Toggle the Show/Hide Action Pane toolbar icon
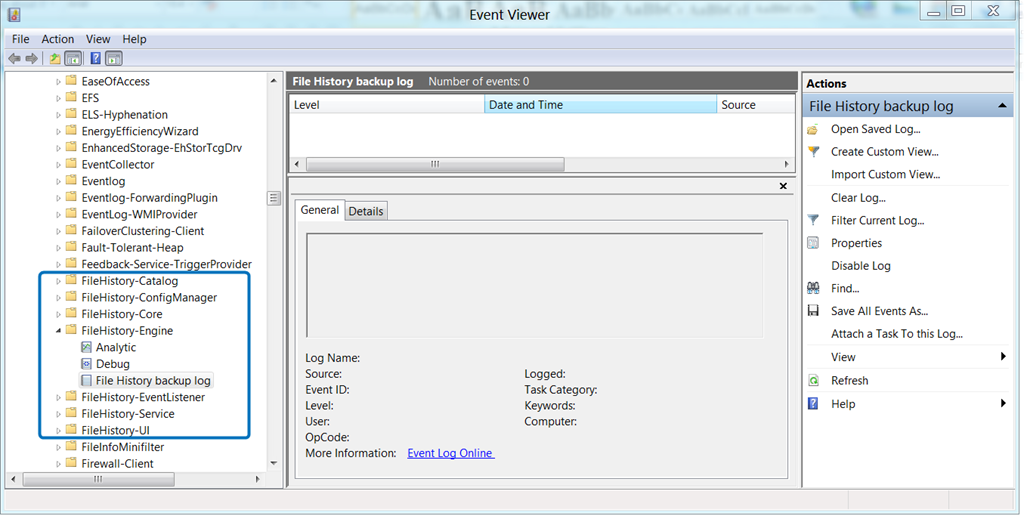Image resolution: width=1024 pixels, height=519 pixels. pos(114,59)
